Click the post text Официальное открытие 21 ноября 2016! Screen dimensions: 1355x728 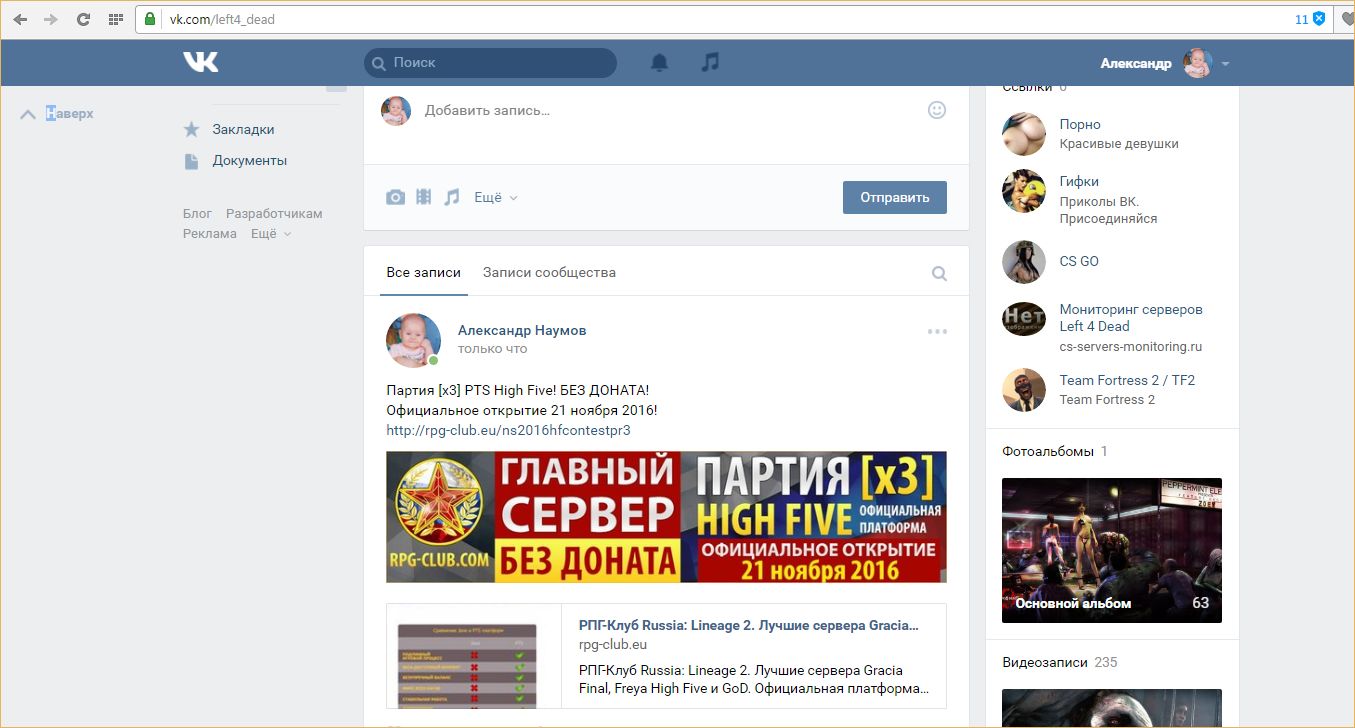522,410
